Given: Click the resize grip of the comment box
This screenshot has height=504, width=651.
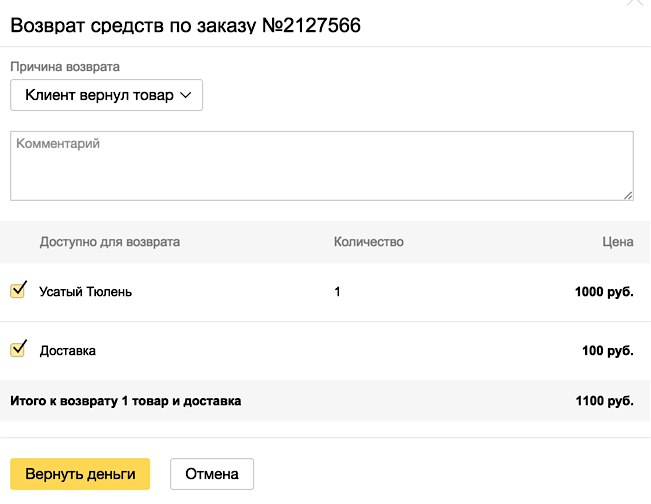Looking at the screenshot, I should (x=628, y=196).
